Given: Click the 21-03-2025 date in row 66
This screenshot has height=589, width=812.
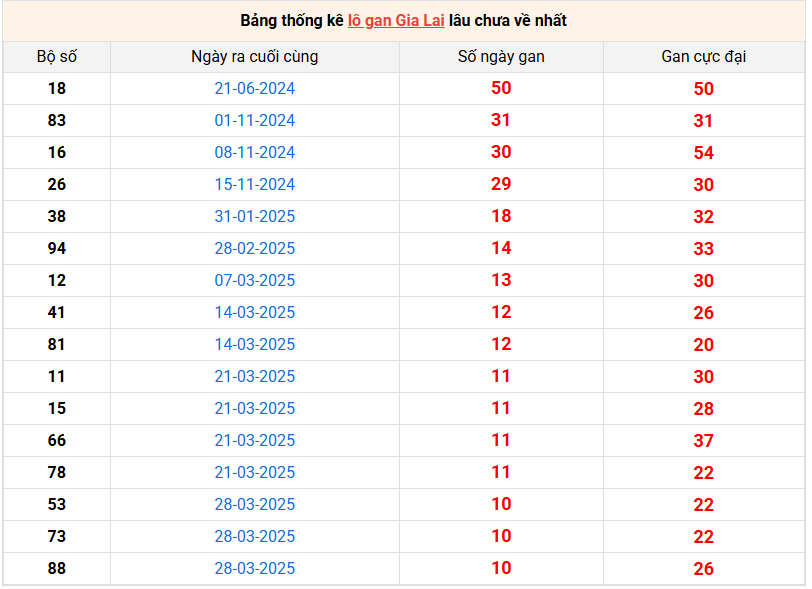Looking at the screenshot, I should (x=255, y=441).
